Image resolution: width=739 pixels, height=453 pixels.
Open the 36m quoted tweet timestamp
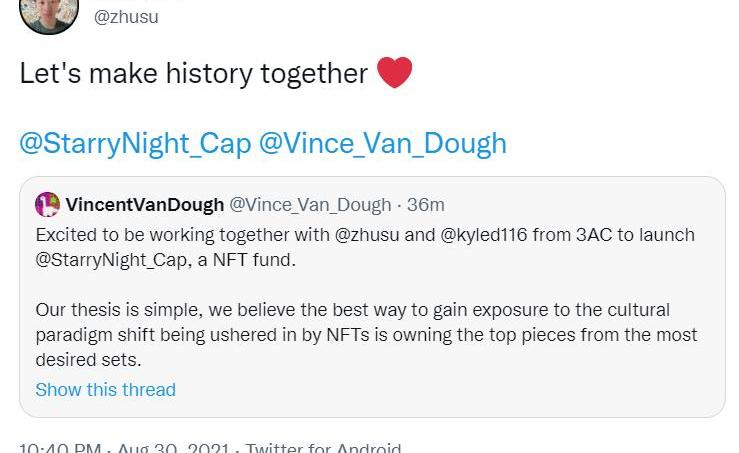[425, 205]
